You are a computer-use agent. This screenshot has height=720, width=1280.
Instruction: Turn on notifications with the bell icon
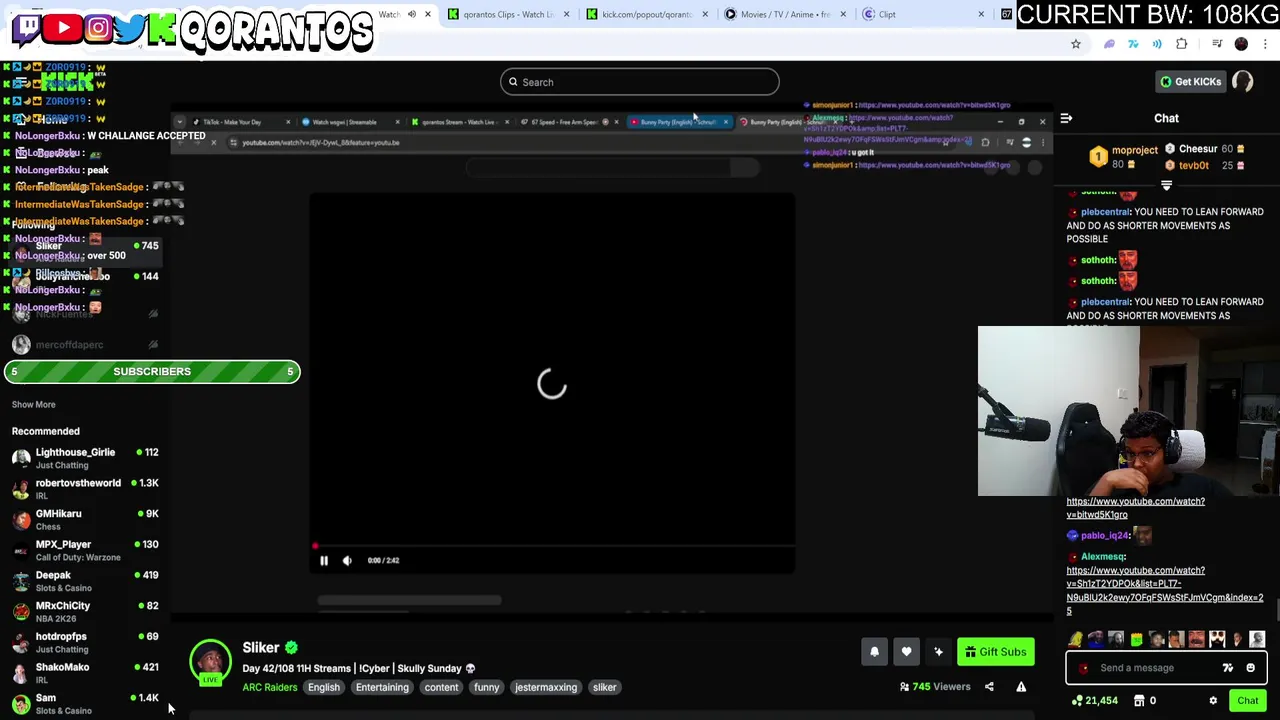[x=874, y=652]
